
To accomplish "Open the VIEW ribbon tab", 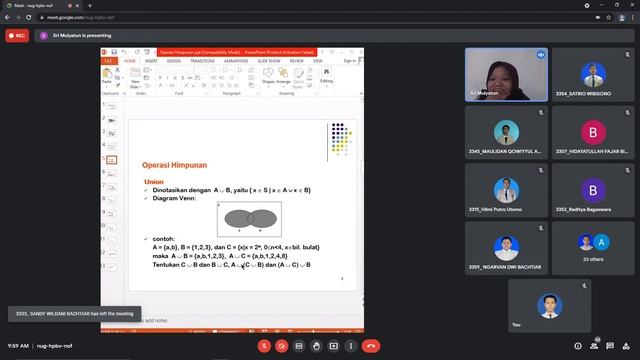I will tap(318, 61).
